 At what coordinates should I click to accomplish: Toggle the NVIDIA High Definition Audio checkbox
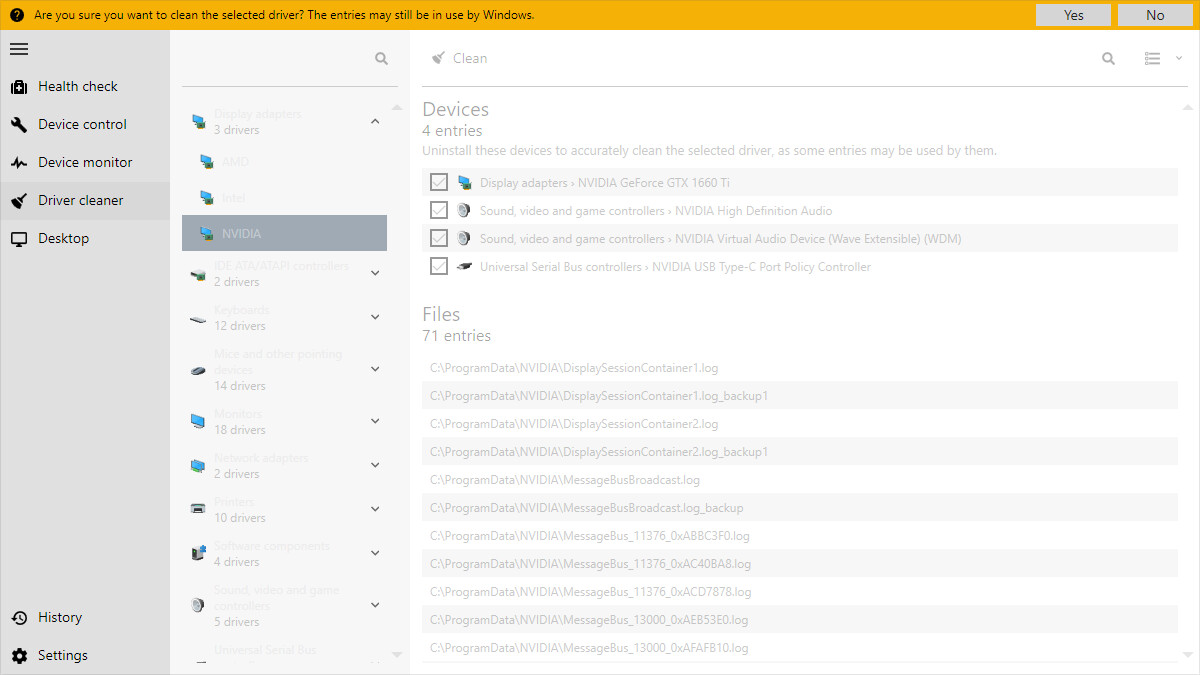[438, 210]
